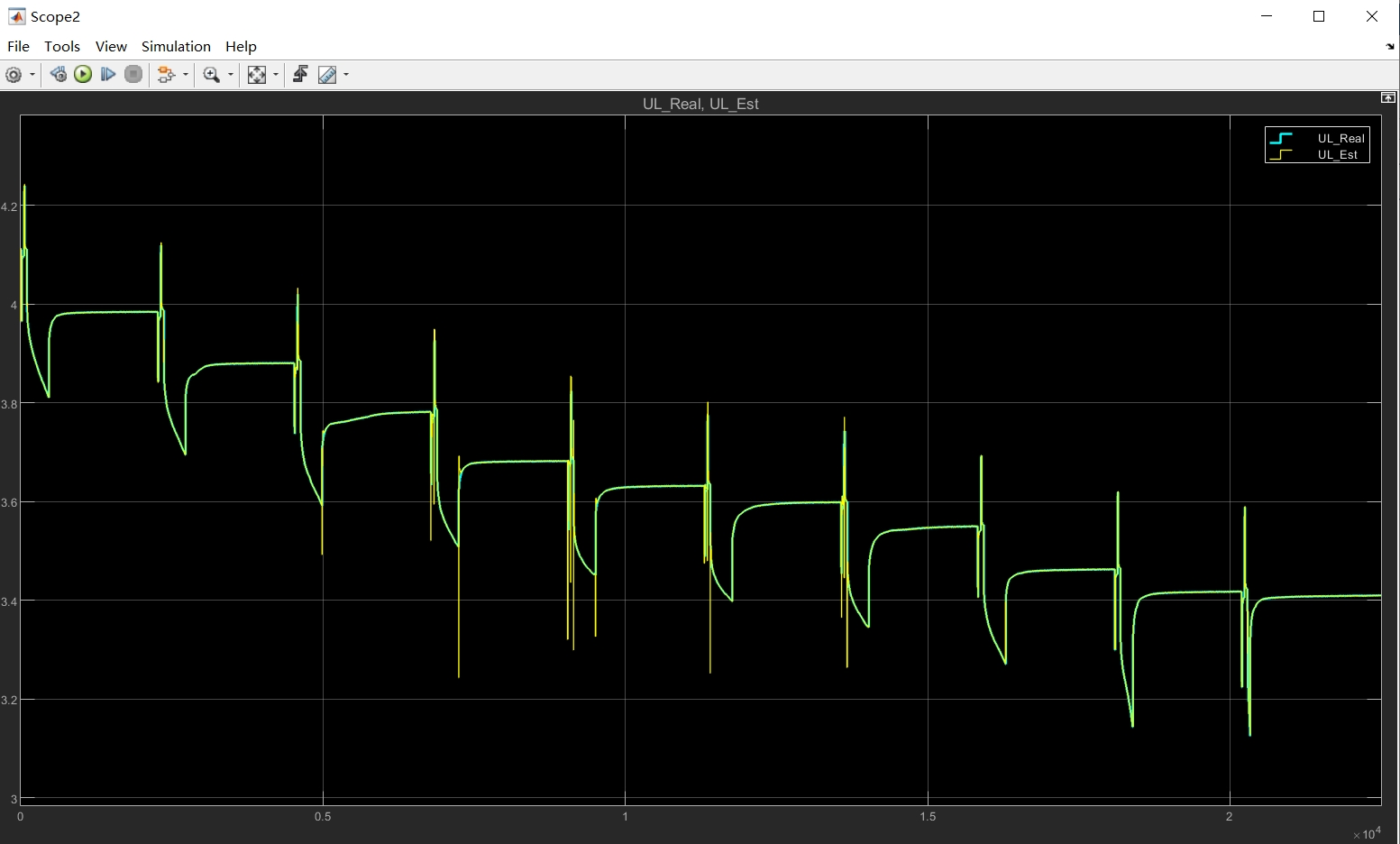This screenshot has height=844, width=1400.
Task: Click the y-axis tick label 3.8
Action: click(x=9, y=404)
